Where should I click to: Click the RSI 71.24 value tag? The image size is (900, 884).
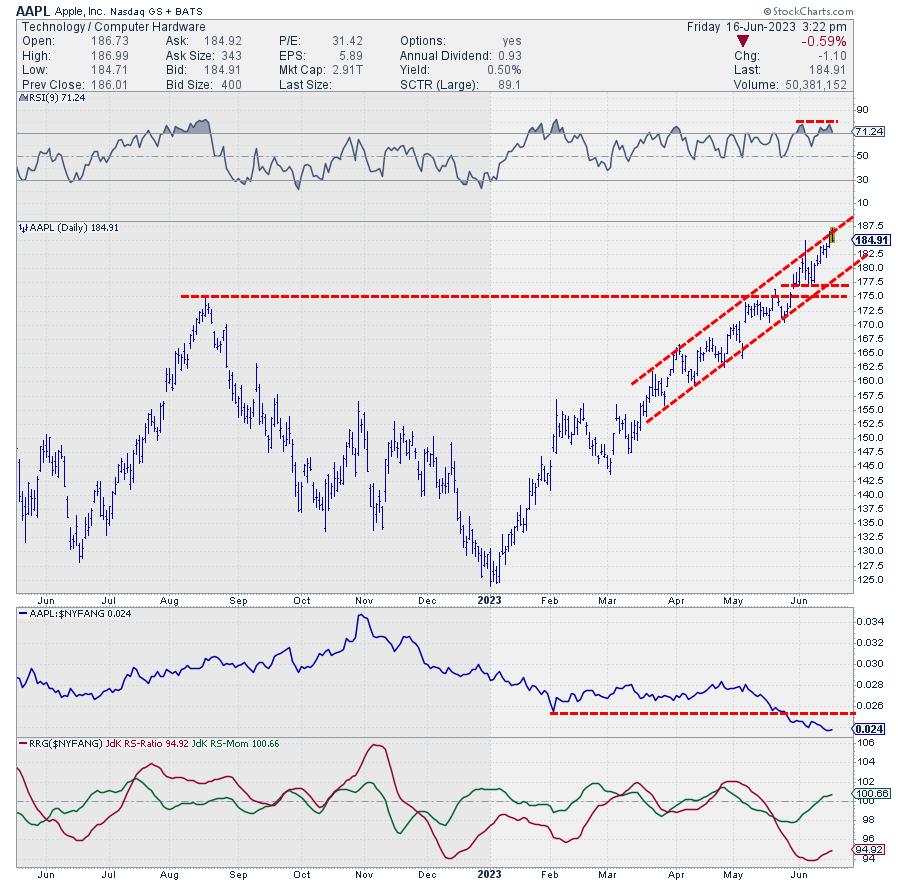(866, 132)
